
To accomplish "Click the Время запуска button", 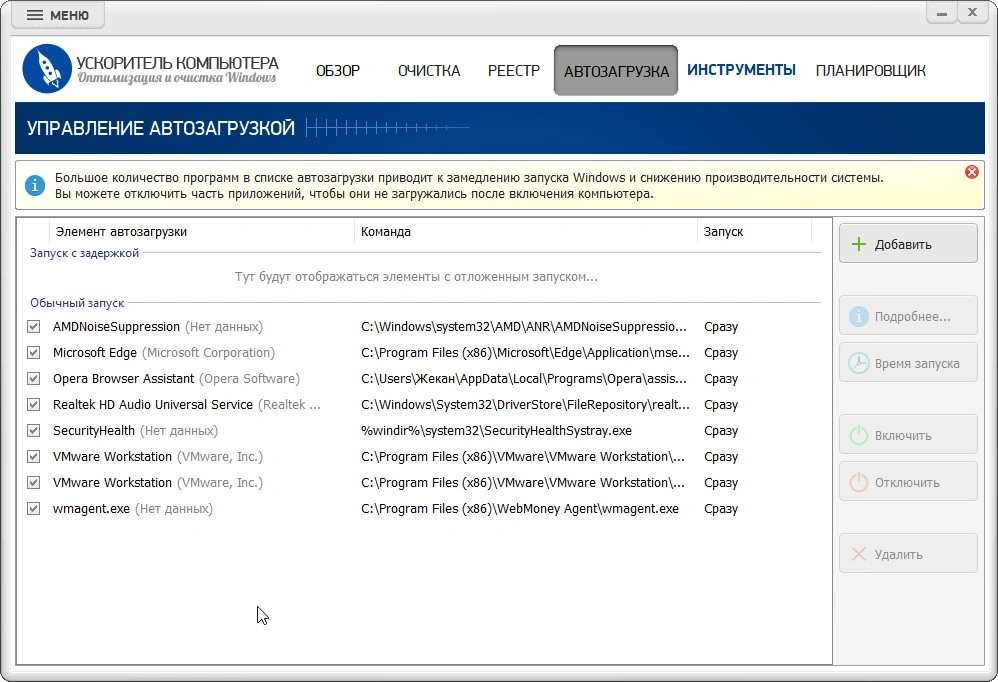I will (908, 363).
